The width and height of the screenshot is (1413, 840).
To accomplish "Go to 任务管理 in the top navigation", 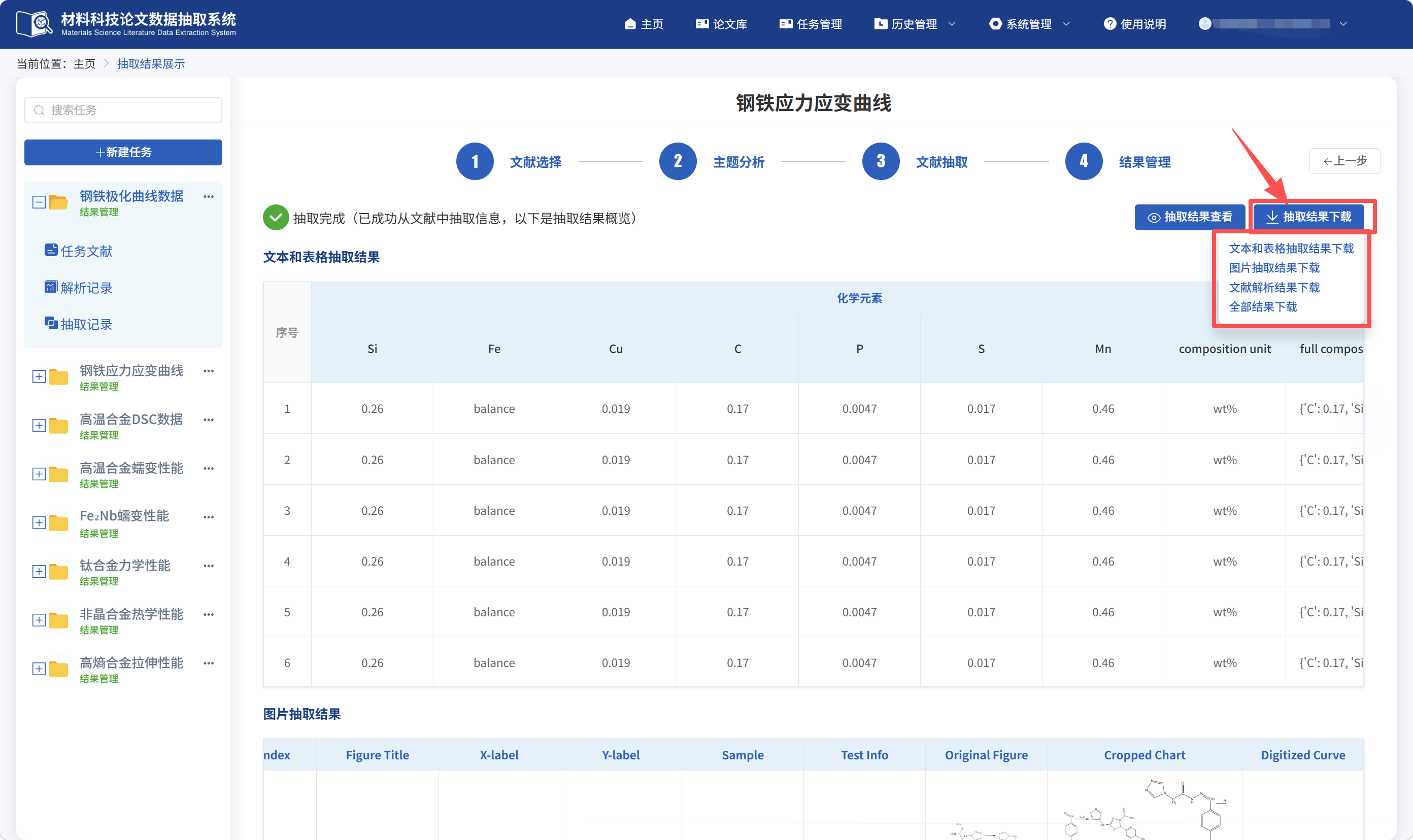I will 811,24.
